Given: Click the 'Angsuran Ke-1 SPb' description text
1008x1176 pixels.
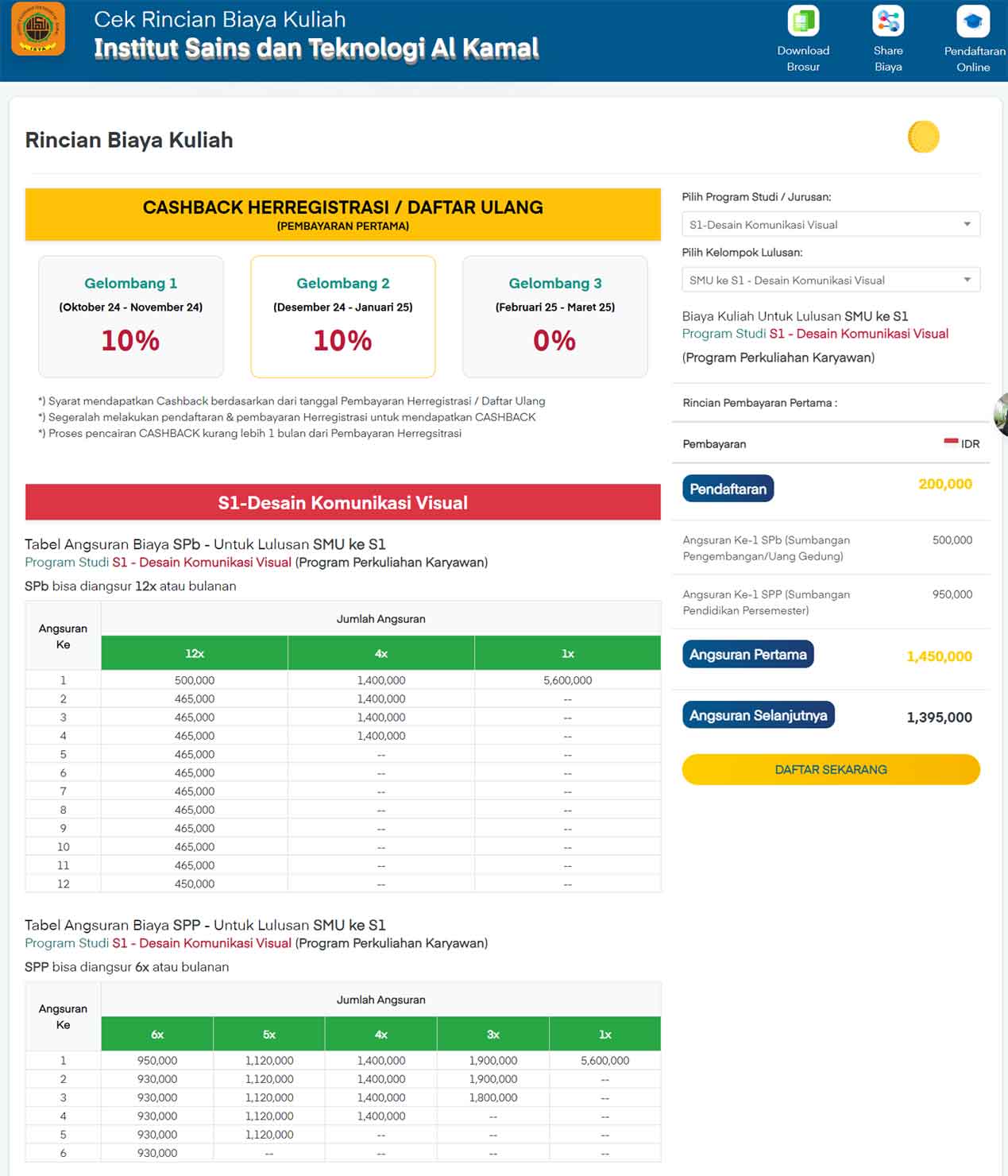Looking at the screenshot, I should (767, 547).
